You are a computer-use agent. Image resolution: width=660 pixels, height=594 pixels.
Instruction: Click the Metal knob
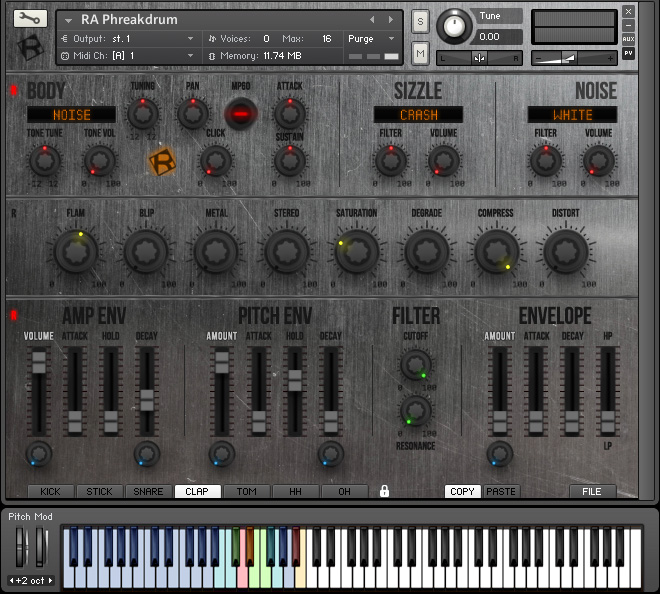[216, 252]
